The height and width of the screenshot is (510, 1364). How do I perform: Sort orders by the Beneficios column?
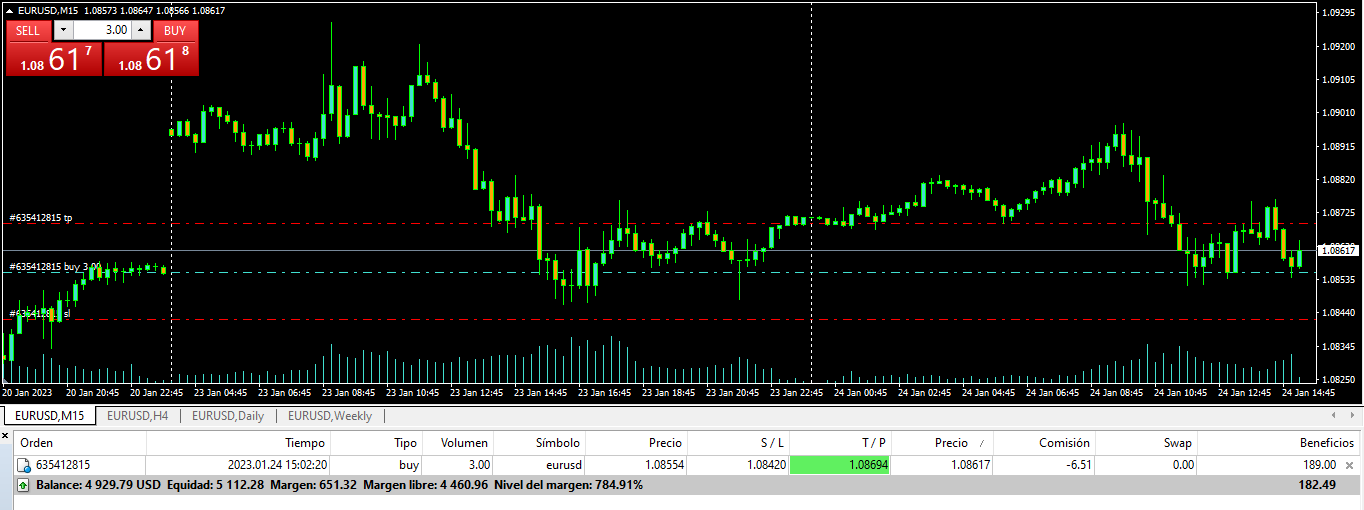click(x=1326, y=442)
